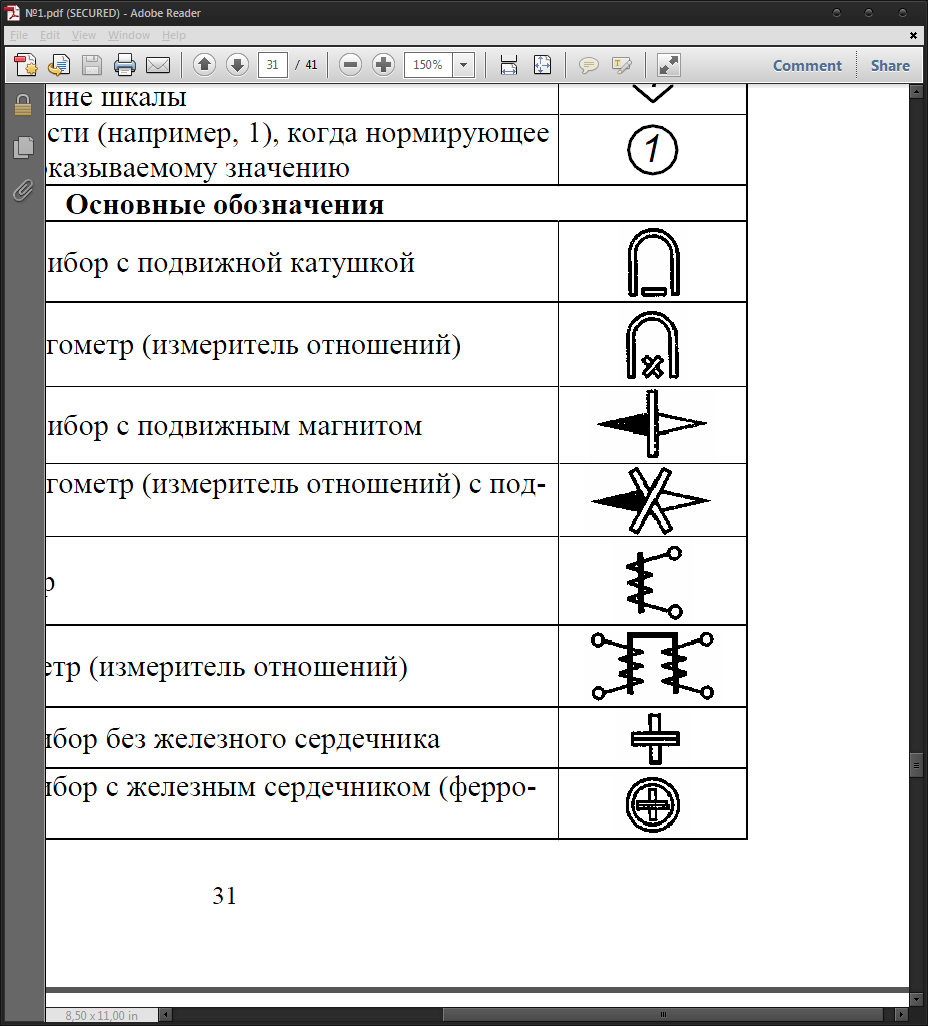Open the Edit menu

click(50, 35)
